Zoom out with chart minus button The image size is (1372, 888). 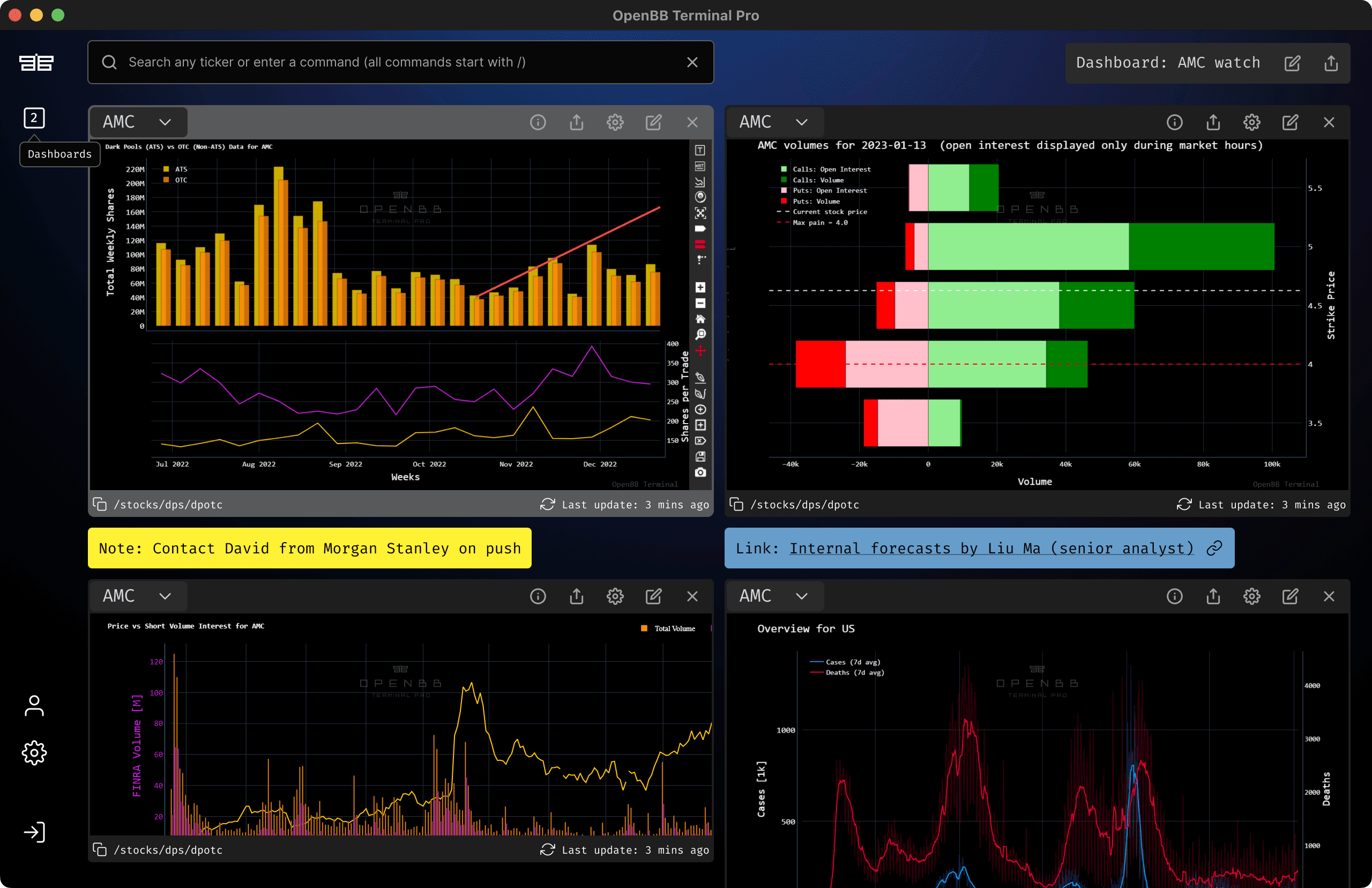pyautogui.click(x=700, y=304)
